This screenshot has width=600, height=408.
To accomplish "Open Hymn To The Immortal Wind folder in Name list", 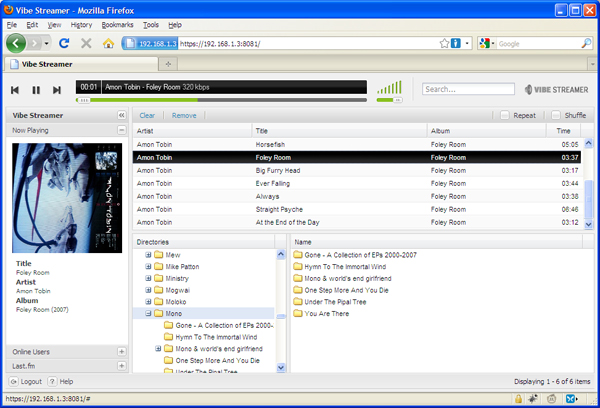I will [x=340, y=267].
